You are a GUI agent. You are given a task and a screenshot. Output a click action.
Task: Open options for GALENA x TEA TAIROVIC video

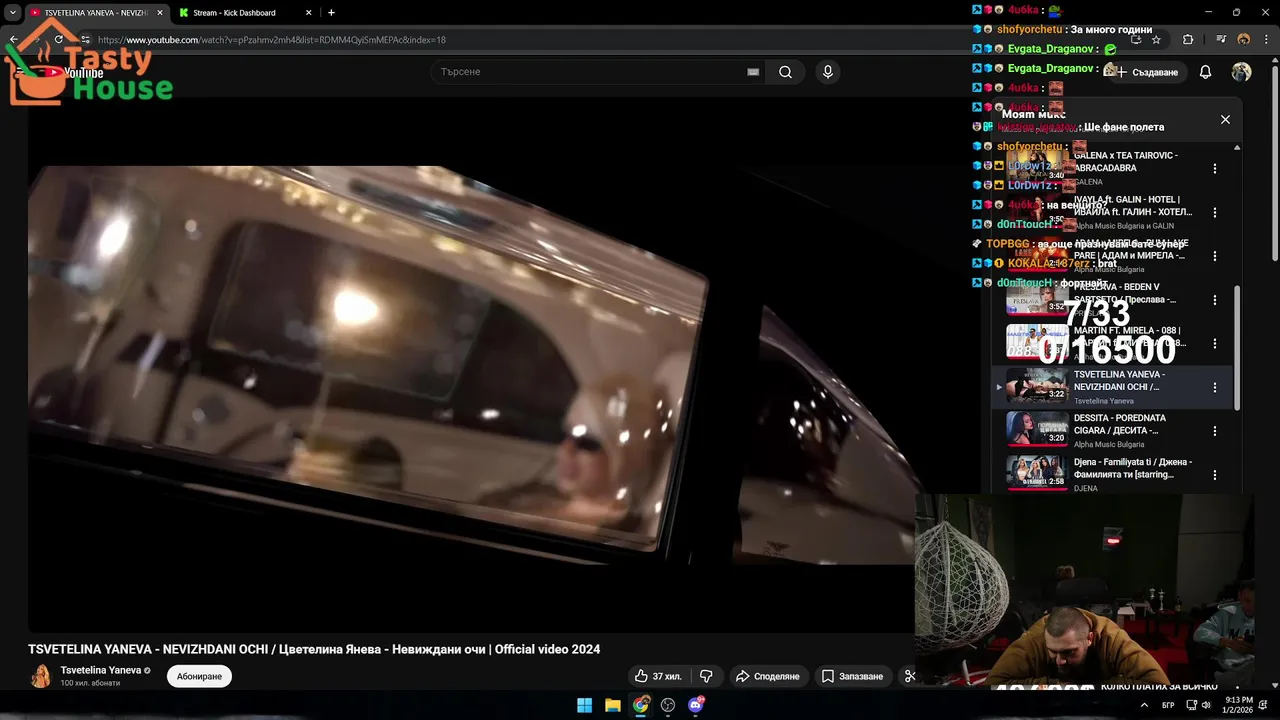pyautogui.click(x=1215, y=169)
